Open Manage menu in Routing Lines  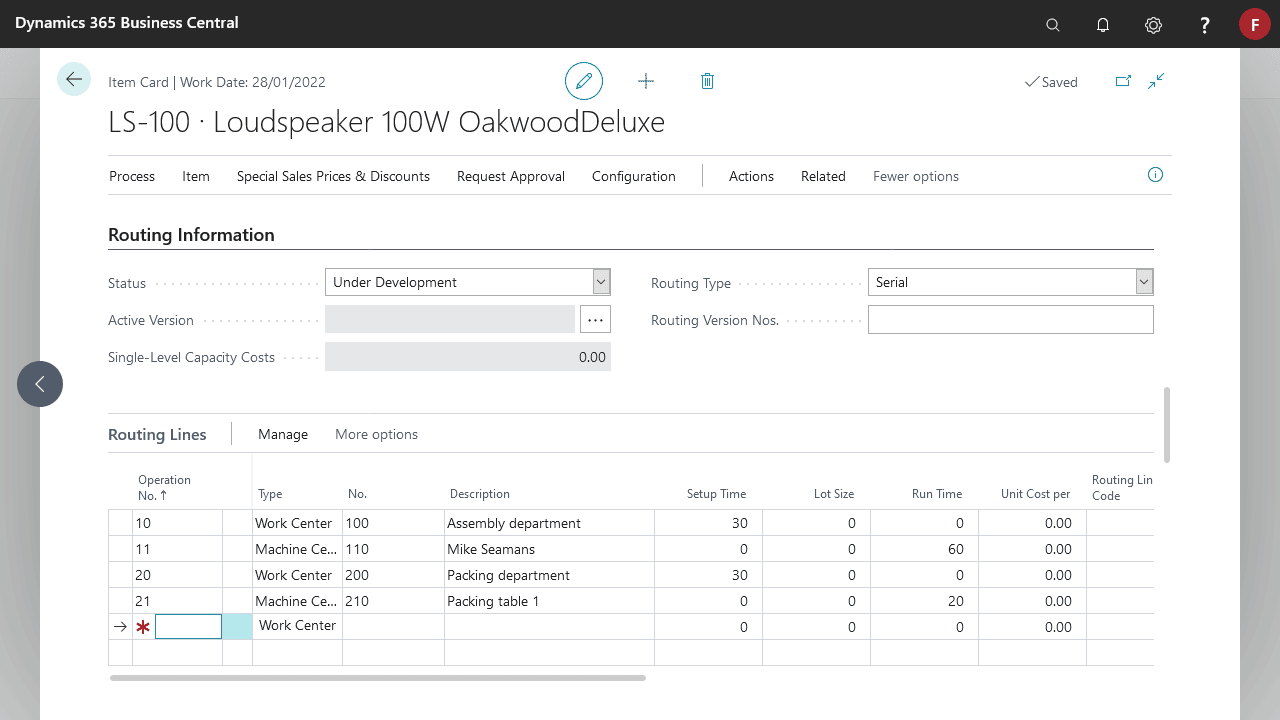pos(283,434)
